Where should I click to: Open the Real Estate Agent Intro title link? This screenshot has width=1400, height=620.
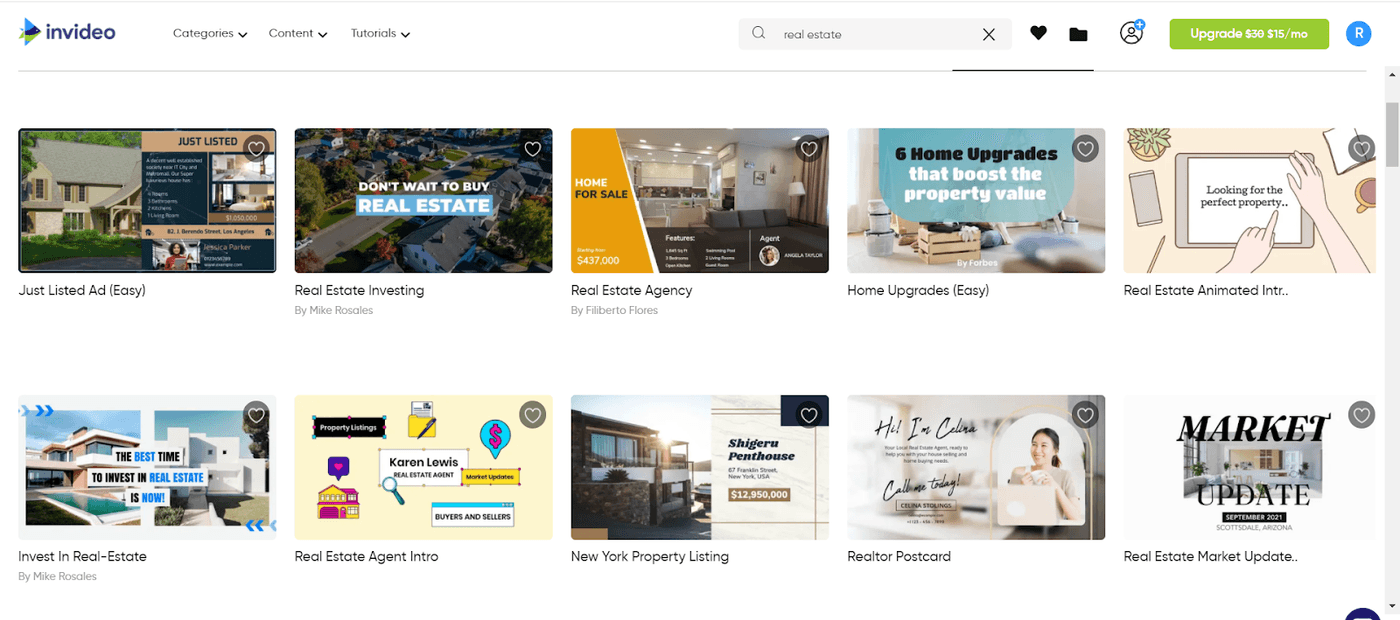(366, 556)
